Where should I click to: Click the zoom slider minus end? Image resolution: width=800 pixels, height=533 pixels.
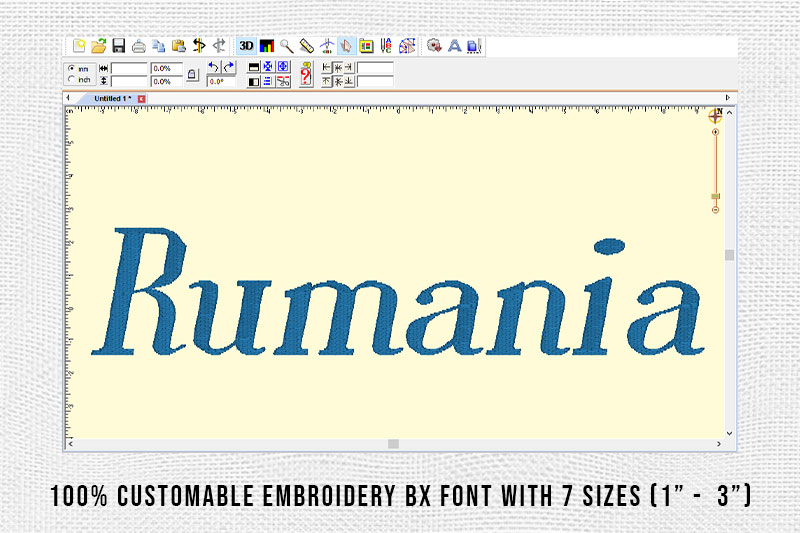point(715,210)
